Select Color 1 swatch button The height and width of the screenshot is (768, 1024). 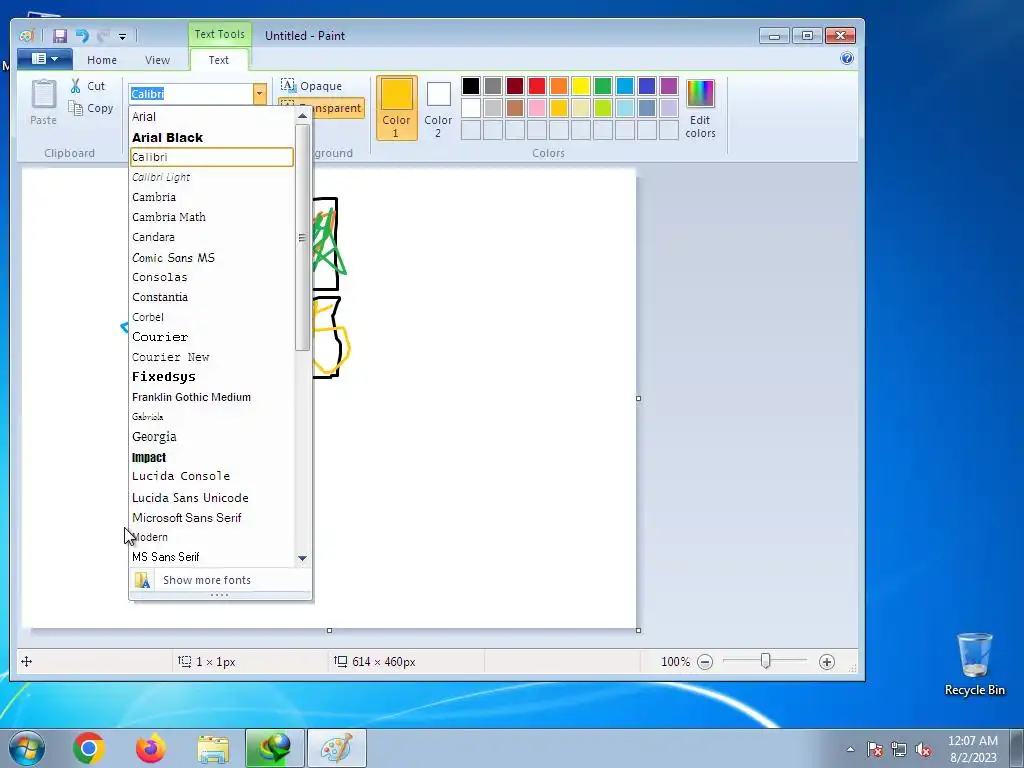click(396, 108)
